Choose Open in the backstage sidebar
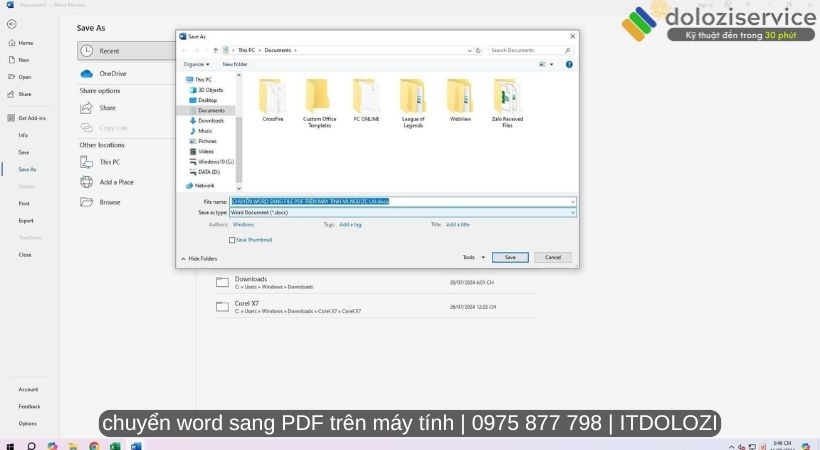The height and width of the screenshot is (450, 820). click(x=20, y=77)
